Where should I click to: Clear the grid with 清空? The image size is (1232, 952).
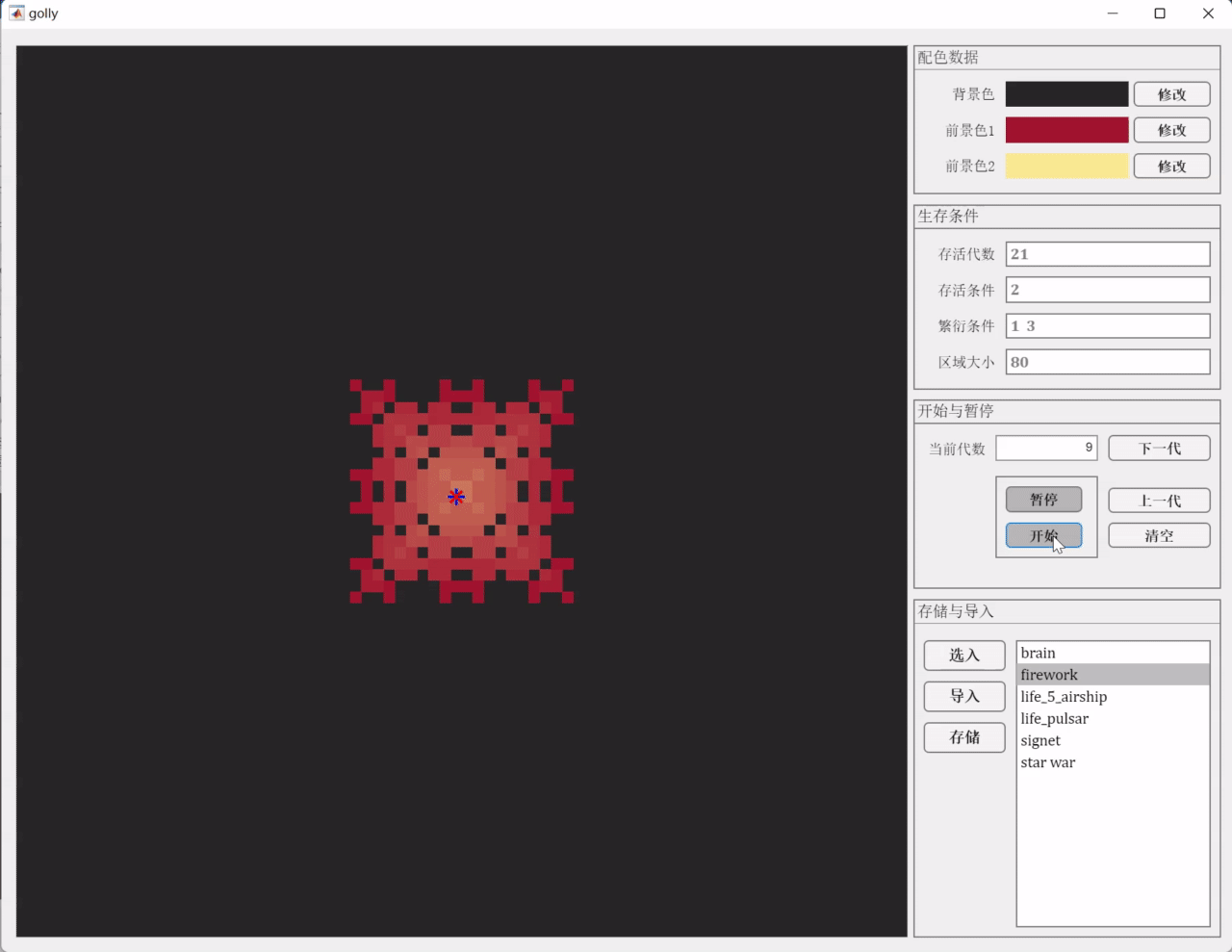tap(1159, 535)
